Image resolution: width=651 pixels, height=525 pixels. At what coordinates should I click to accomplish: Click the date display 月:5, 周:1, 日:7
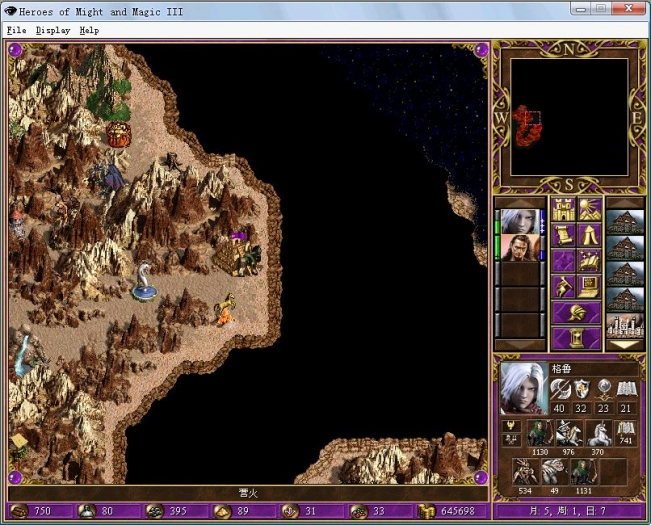(569, 511)
